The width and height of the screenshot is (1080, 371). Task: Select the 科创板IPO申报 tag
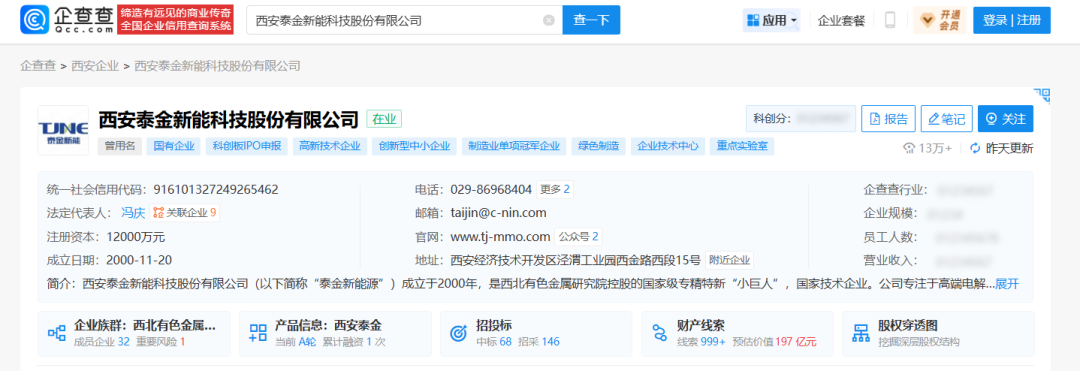[x=246, y=146]
